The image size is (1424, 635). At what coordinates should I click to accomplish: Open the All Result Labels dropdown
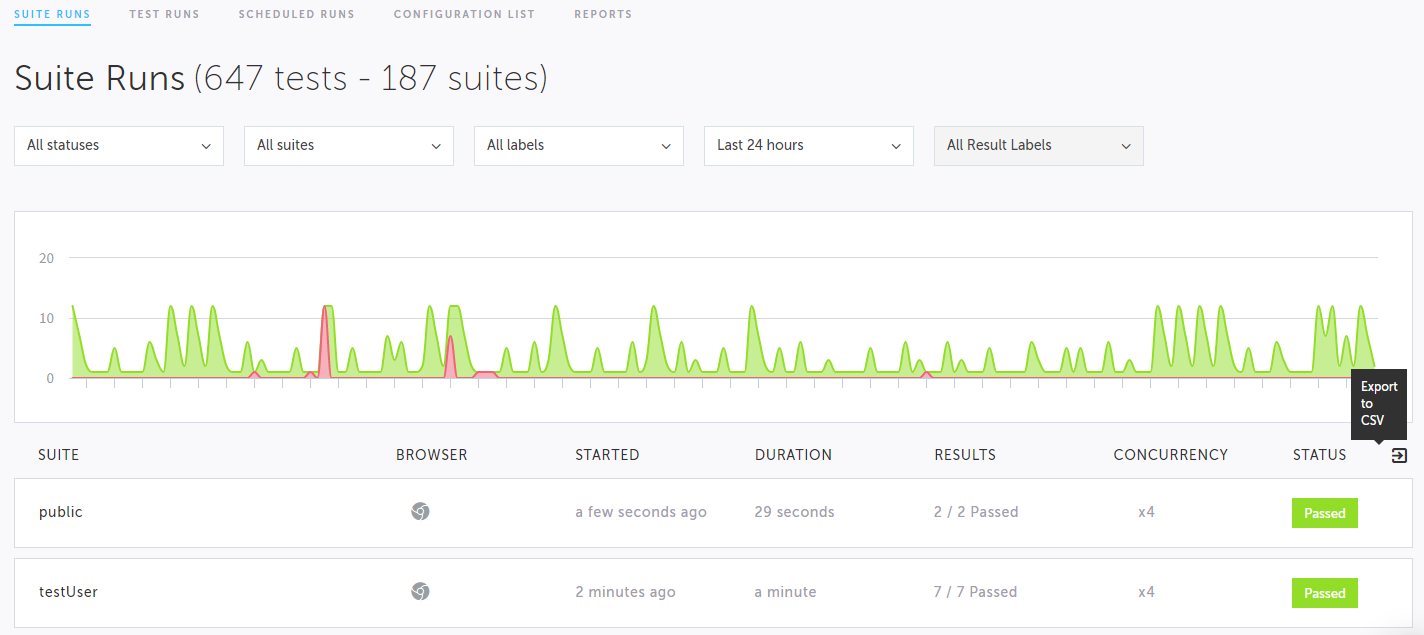tap(1039, 146)
